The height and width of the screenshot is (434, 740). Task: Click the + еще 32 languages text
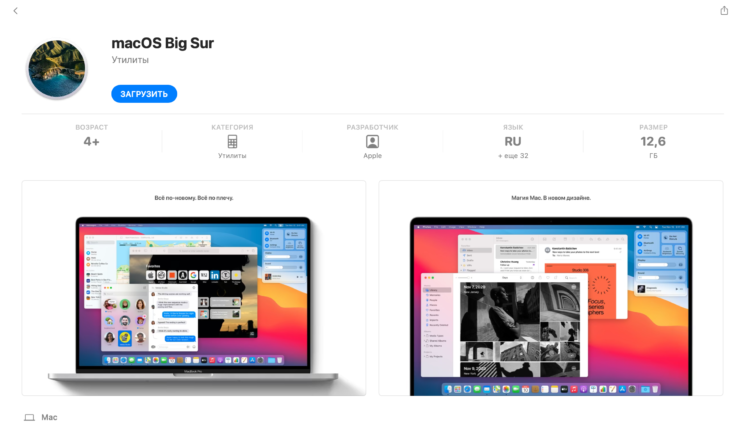tap(513, 156)
